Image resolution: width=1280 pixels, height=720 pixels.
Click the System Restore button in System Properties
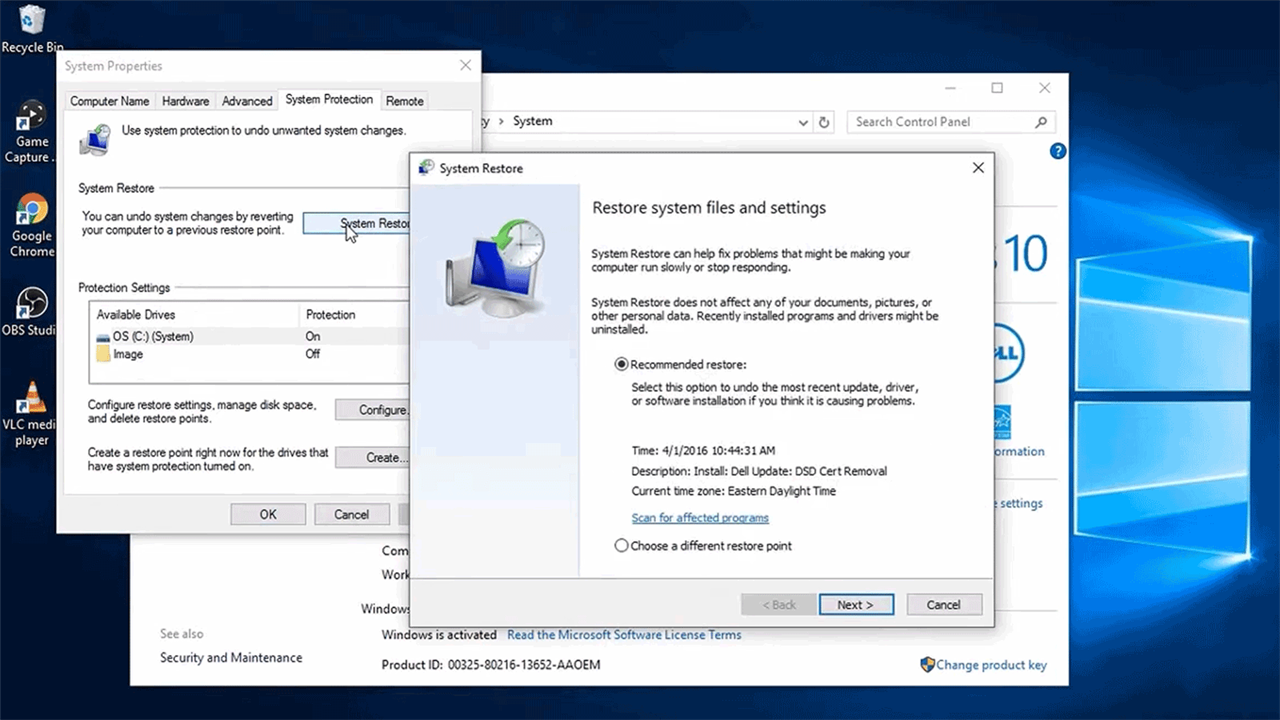click(x=357, y=224)
